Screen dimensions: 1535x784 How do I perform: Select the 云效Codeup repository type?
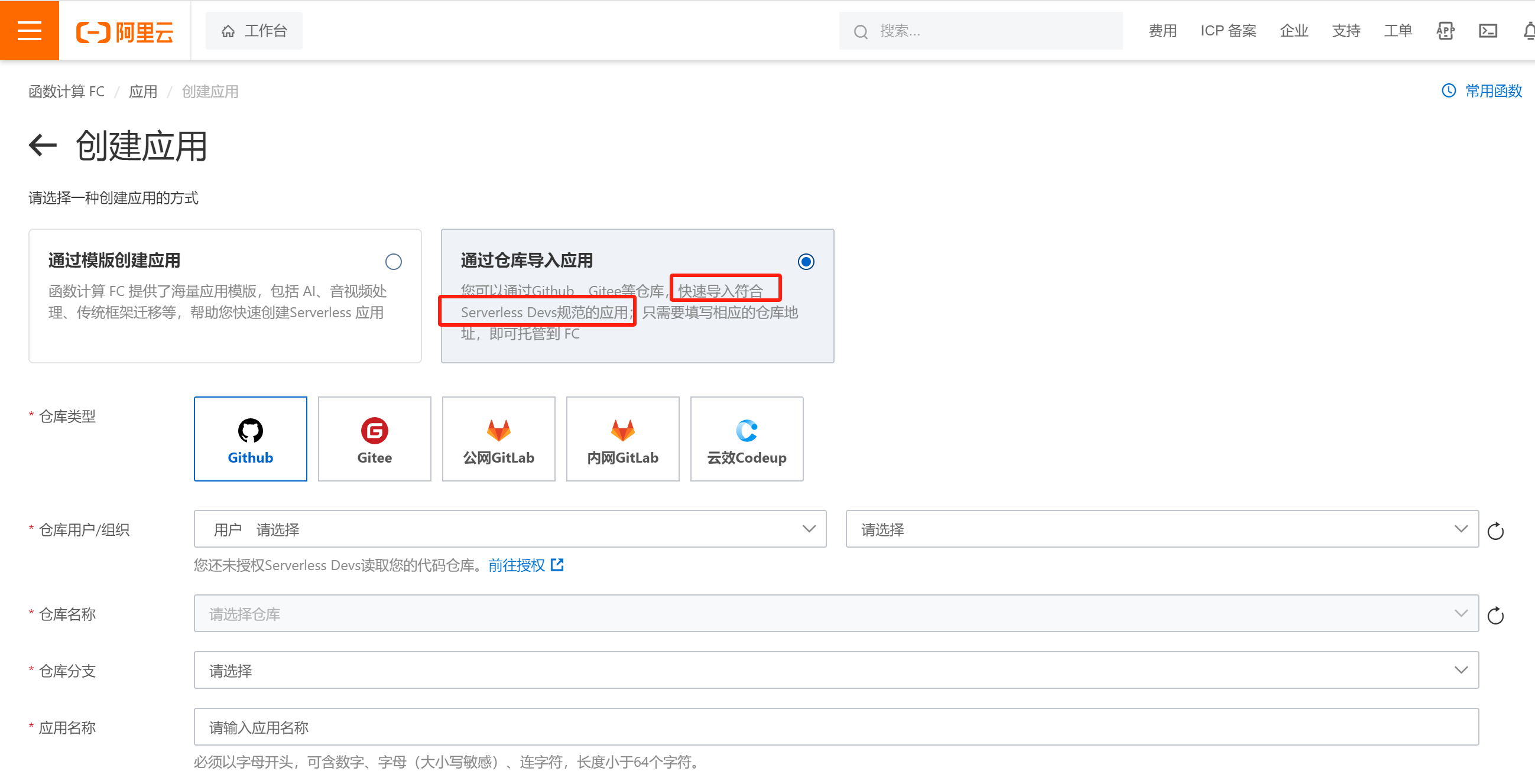click(746, 439)
